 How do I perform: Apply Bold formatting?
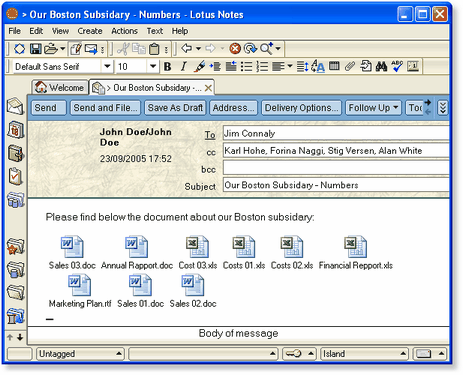pyautogui.click(x=167, y=67)
